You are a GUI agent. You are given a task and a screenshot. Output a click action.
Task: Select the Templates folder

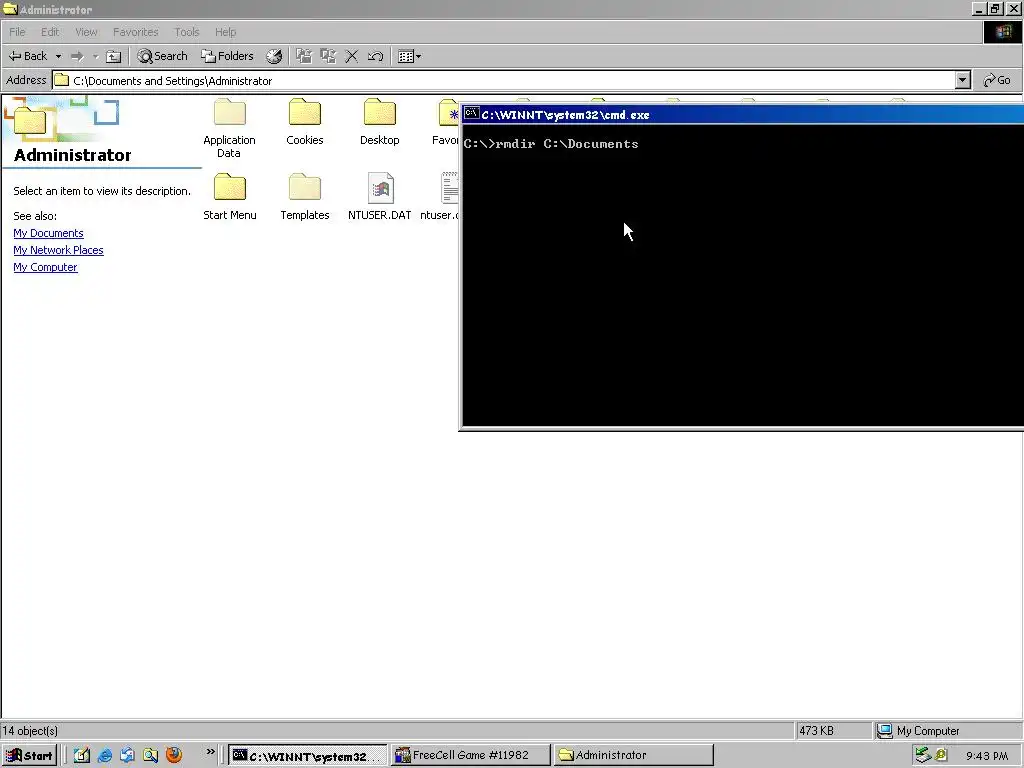[305, 197]
